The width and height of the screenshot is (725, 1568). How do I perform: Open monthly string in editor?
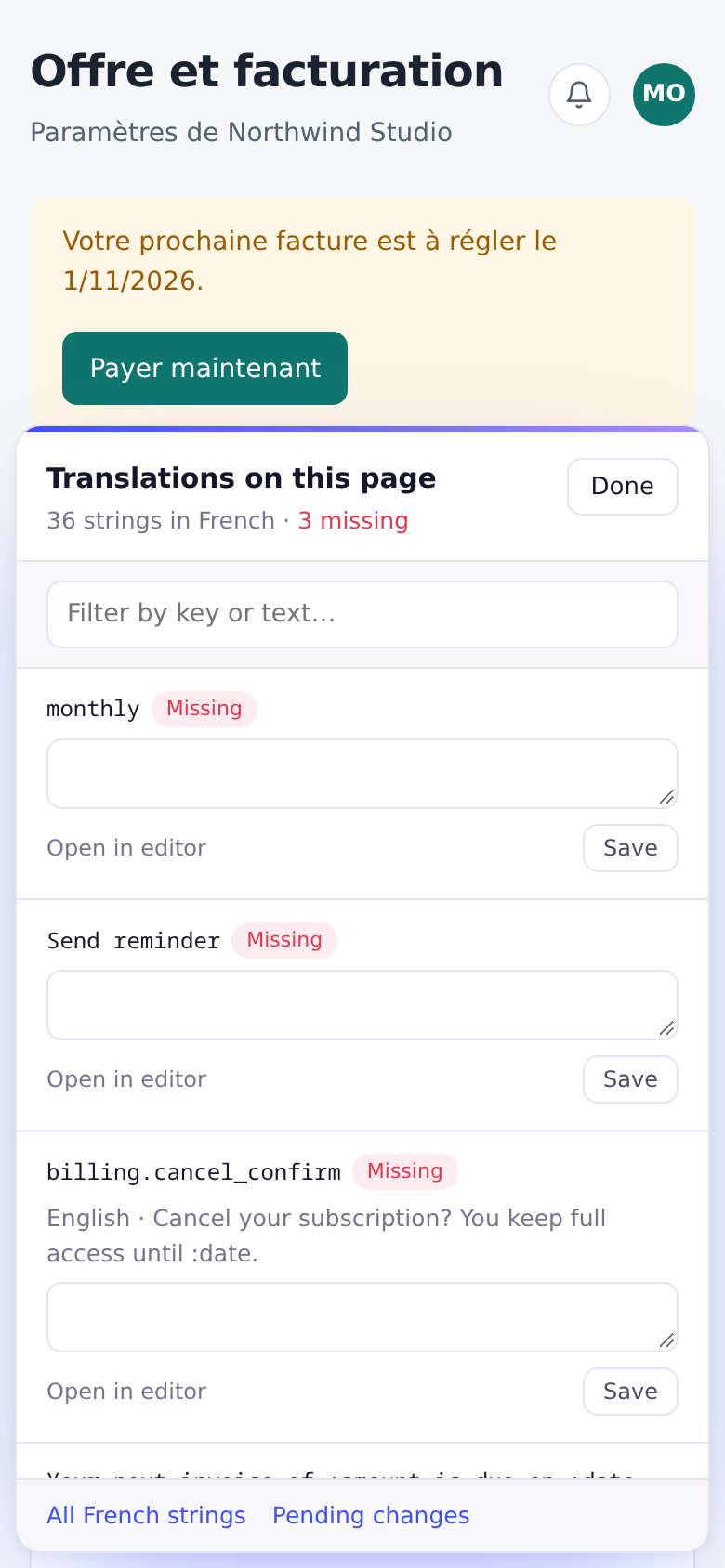tap(126, 848)
